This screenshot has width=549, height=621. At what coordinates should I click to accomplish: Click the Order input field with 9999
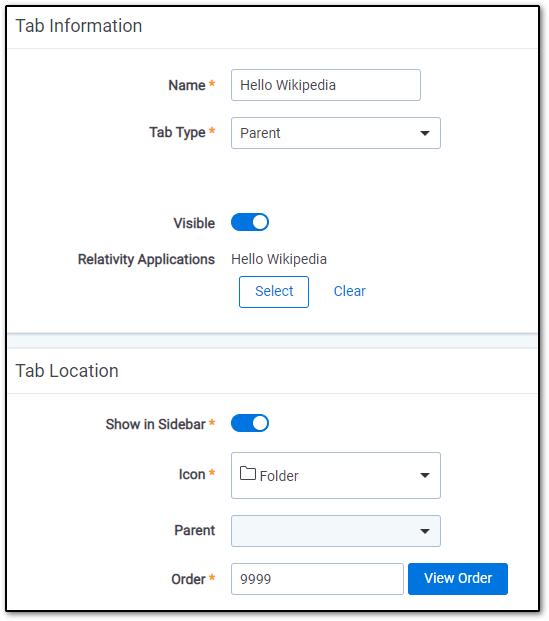317,579
